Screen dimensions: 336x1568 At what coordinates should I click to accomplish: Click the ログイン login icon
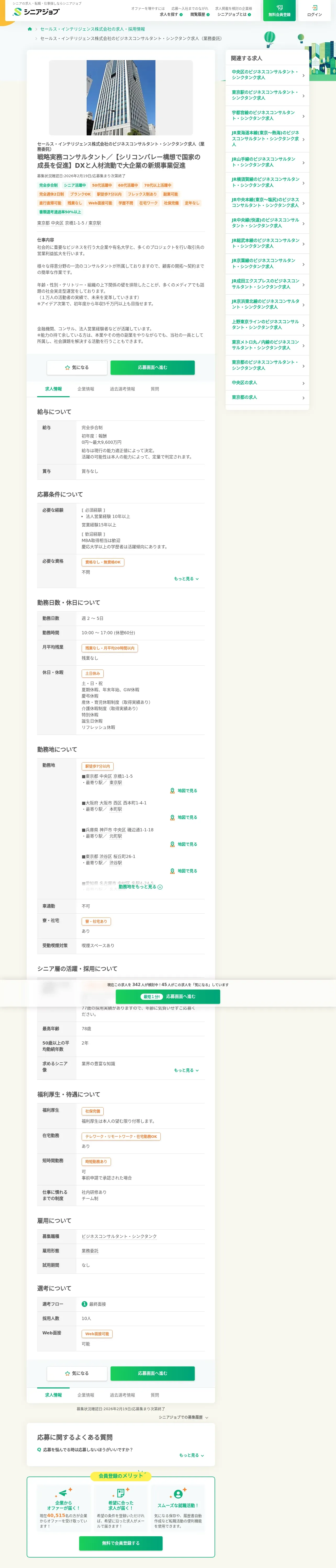(x=314, y=8)
